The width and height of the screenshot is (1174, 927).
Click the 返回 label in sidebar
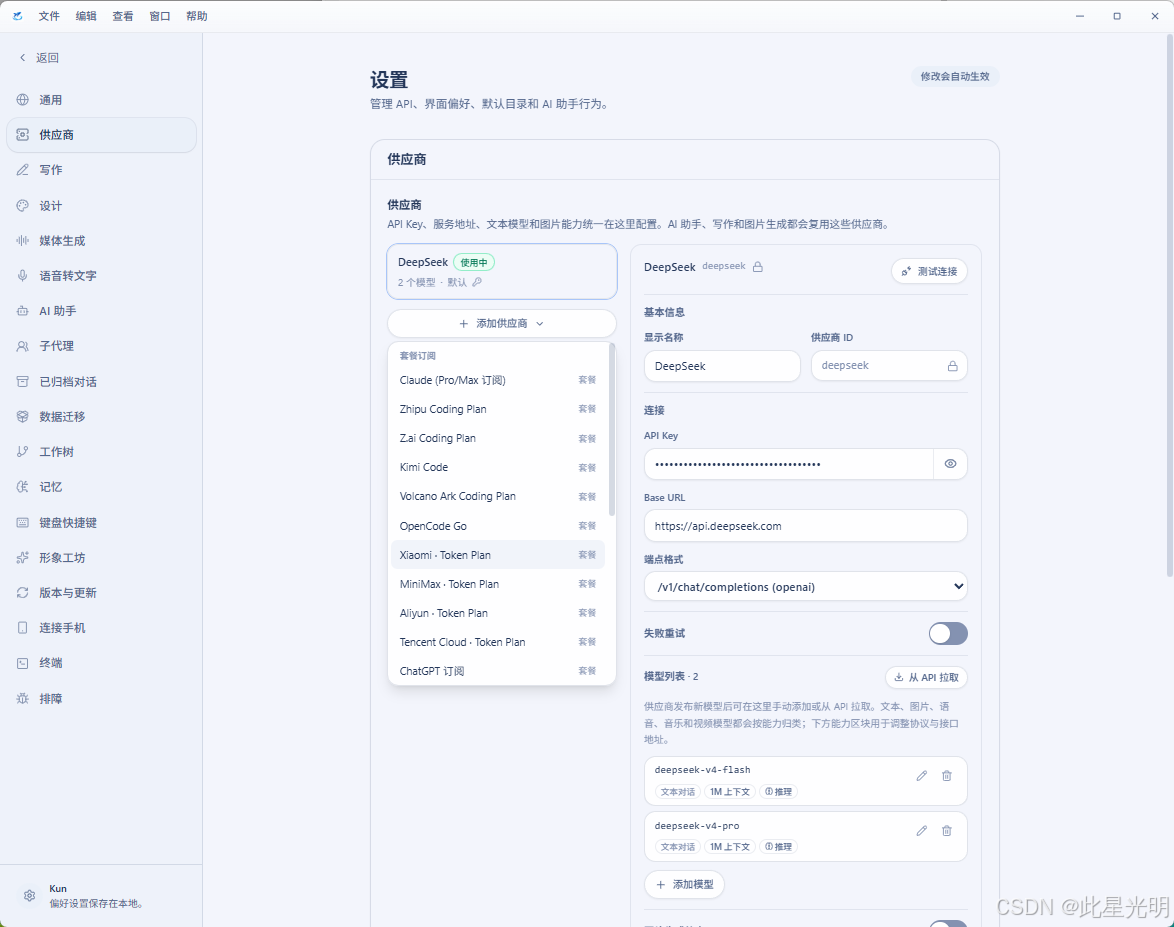click(47, 58)
